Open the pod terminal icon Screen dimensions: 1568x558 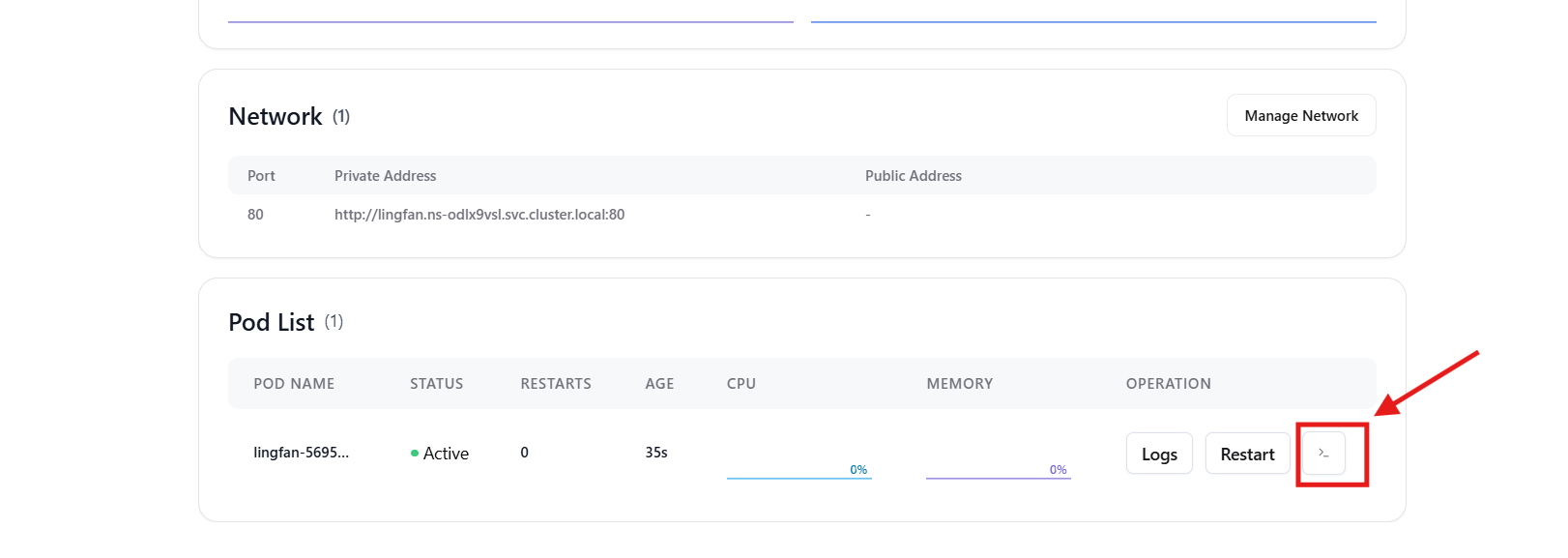point(1323,453)
